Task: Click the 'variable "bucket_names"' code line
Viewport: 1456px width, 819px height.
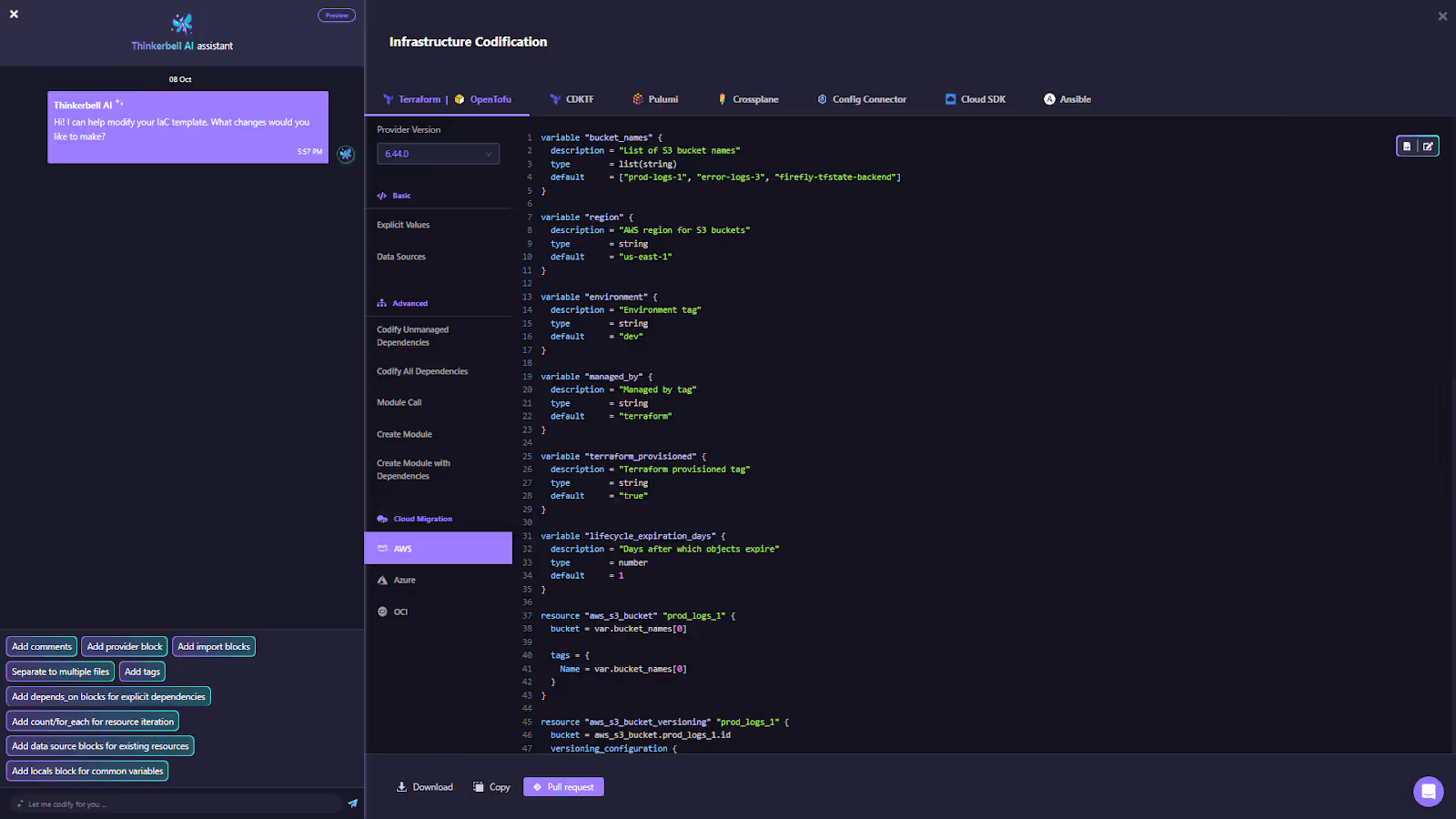Action: pyautogui.click(x=602, y=137)
